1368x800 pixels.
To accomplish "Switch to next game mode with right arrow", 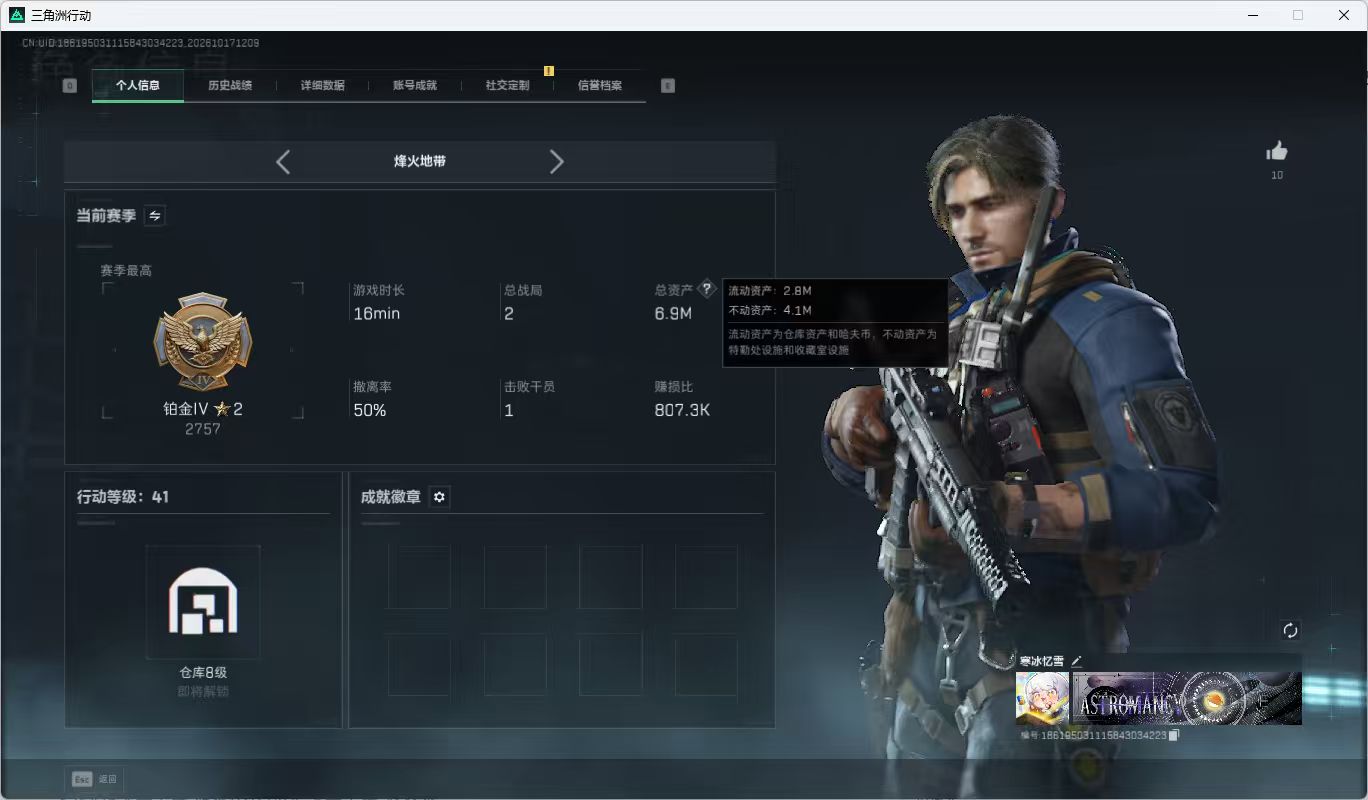I will pyautogui.click(x=557, y=162).
